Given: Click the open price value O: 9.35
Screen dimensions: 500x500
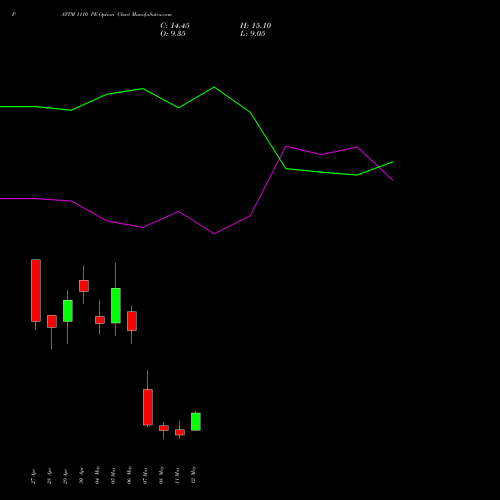Looking at the screenshot, I should pos(173,34).
